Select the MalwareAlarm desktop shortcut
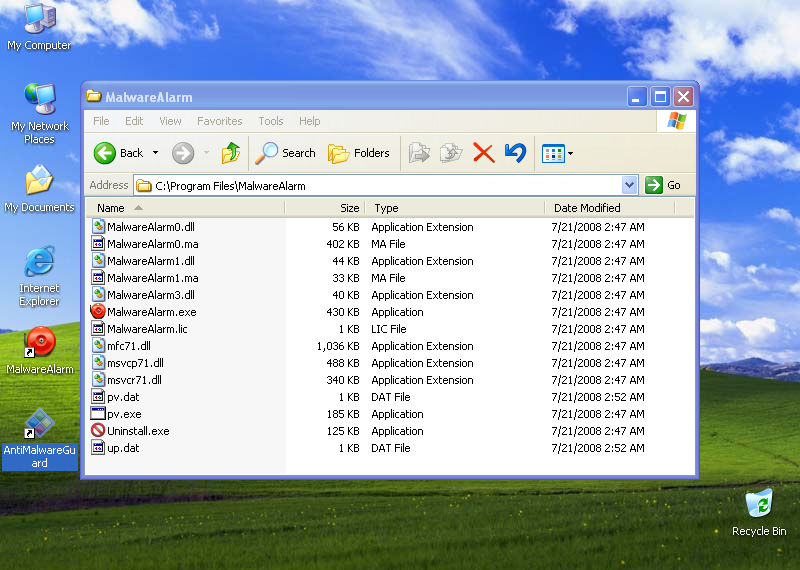This screenshot has height=570, width=800. pyautogui.click(x=39, y=351)
